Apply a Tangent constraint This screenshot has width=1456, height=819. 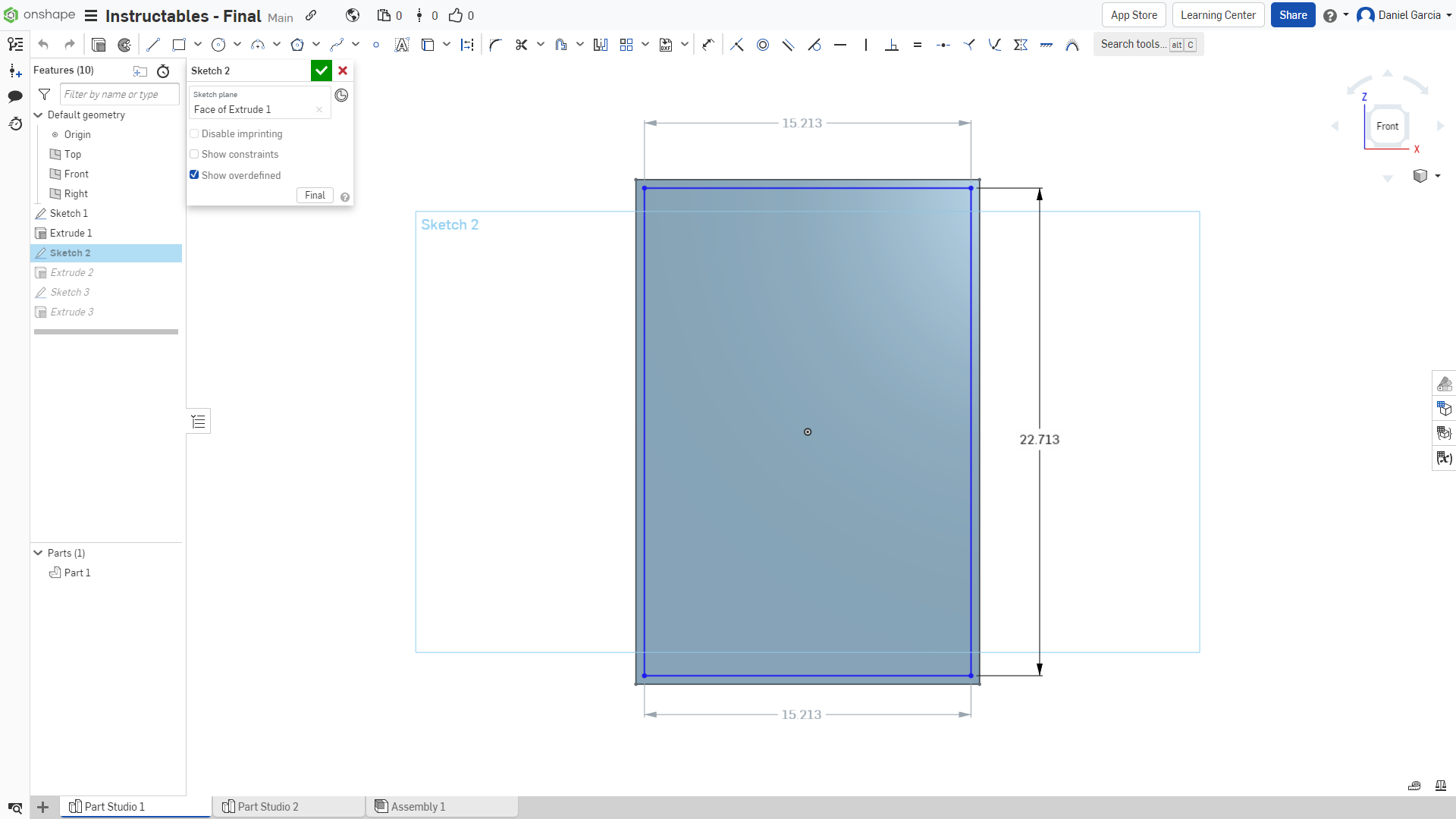(x=814, y=45)
